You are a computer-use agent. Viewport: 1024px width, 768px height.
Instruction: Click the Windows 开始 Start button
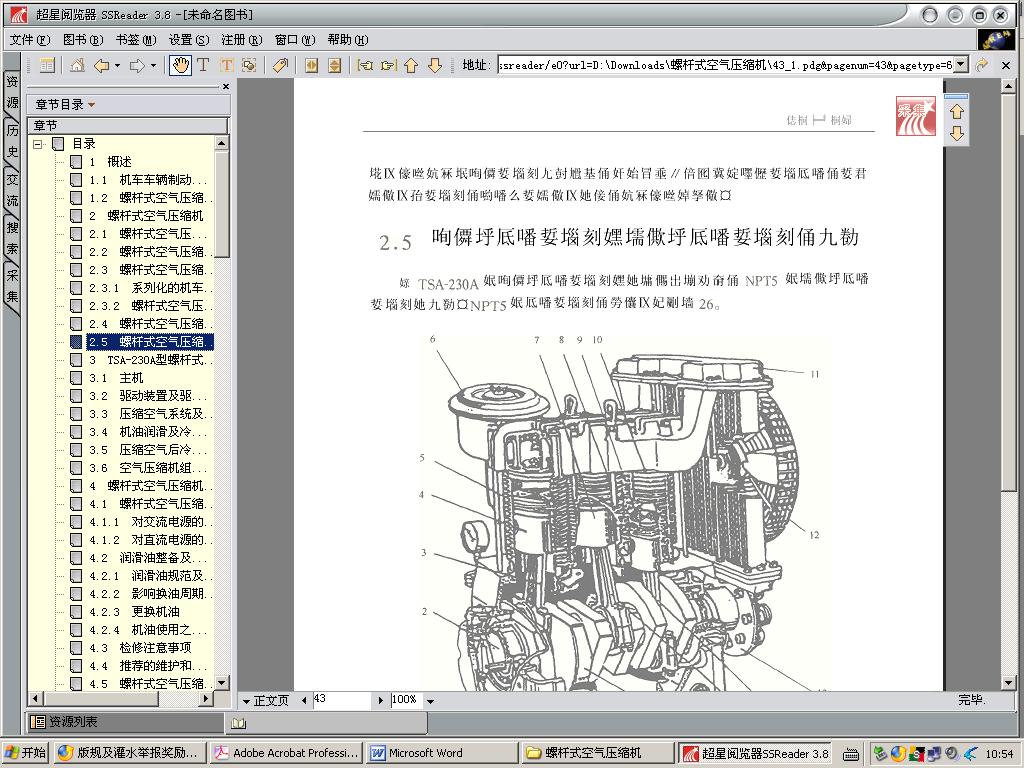26,753
